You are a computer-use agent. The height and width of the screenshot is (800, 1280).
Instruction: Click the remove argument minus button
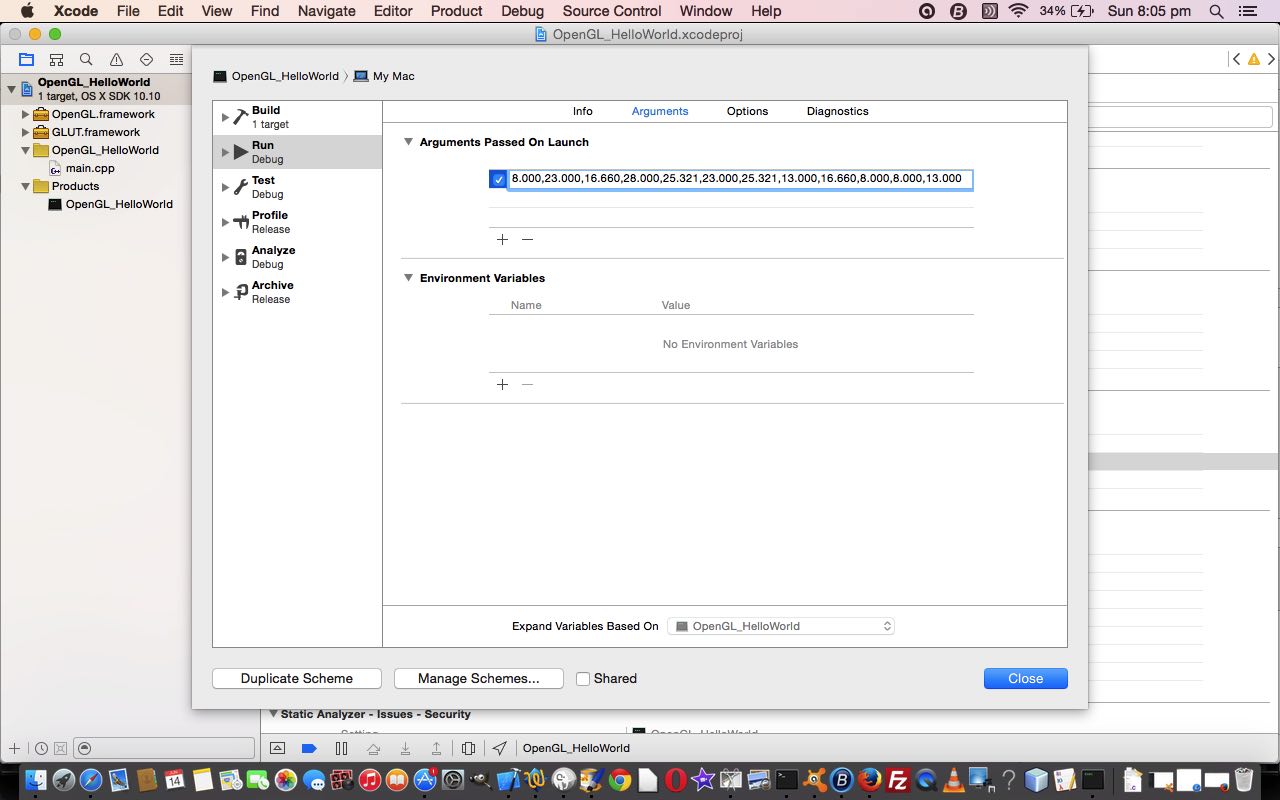(527, 239)
